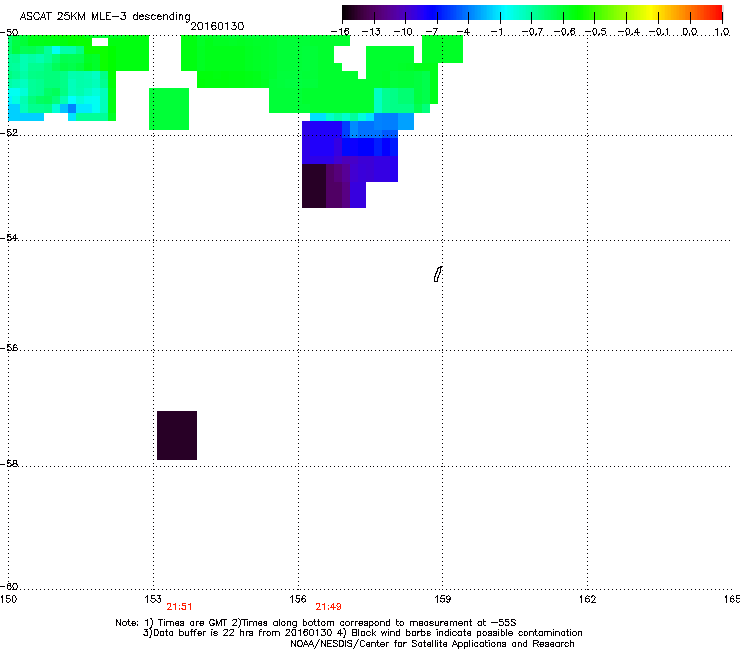The height and width of the screenshot is (650, 740).
Task: Click the longitude label 156
Action: click(x=298, y=599)
